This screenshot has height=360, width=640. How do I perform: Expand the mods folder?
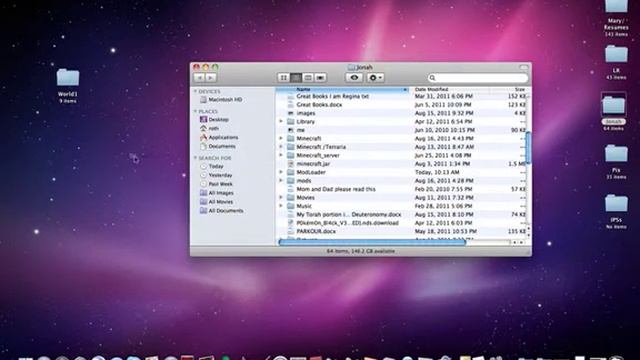(281, 180)
